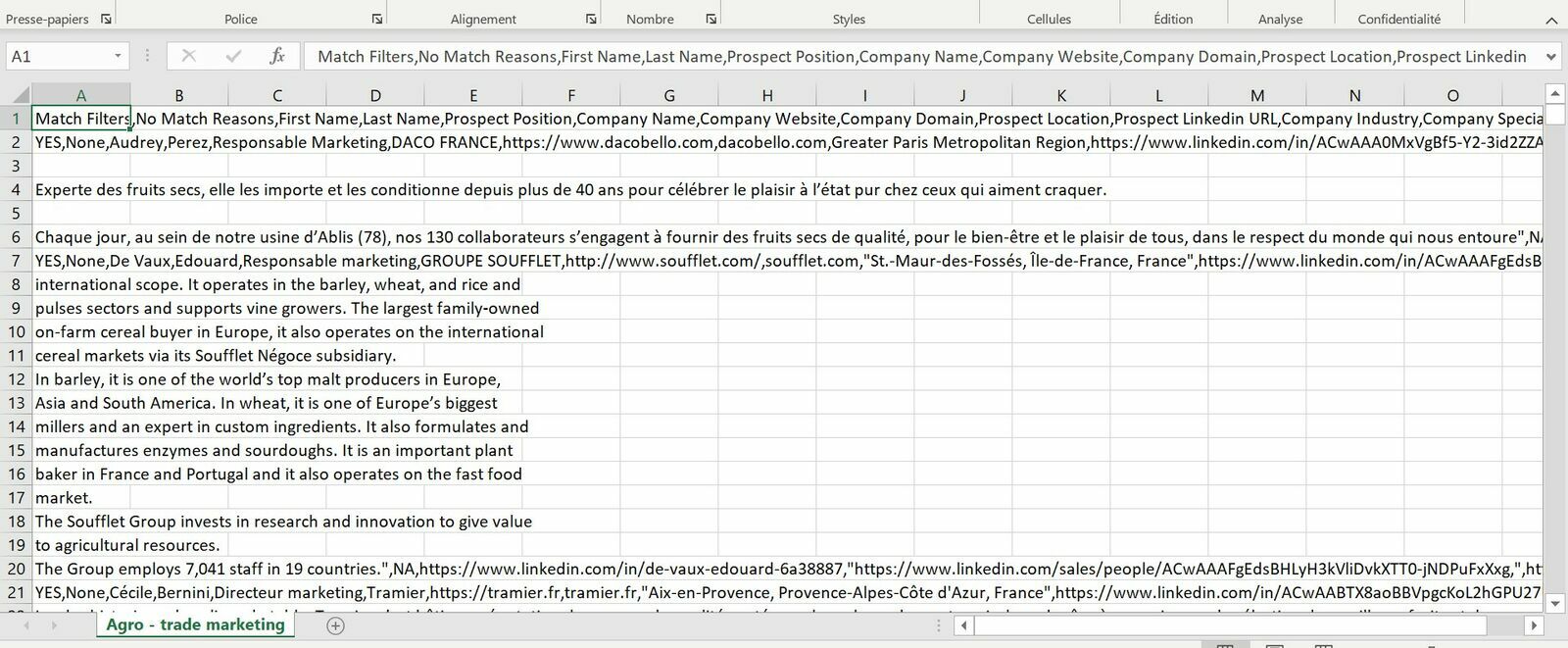The height and width of the screenshot is (648, 1568).
Task: Select column F header
Action: 571,95
